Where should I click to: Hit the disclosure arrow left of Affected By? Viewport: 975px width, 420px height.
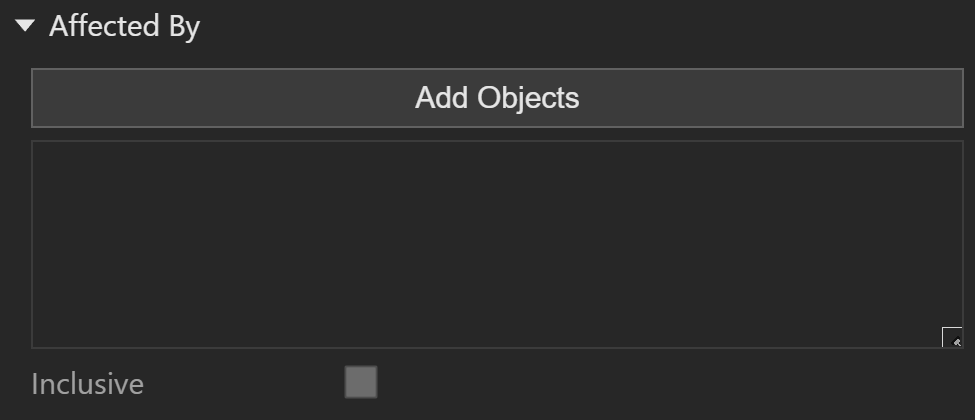(25, 26)
